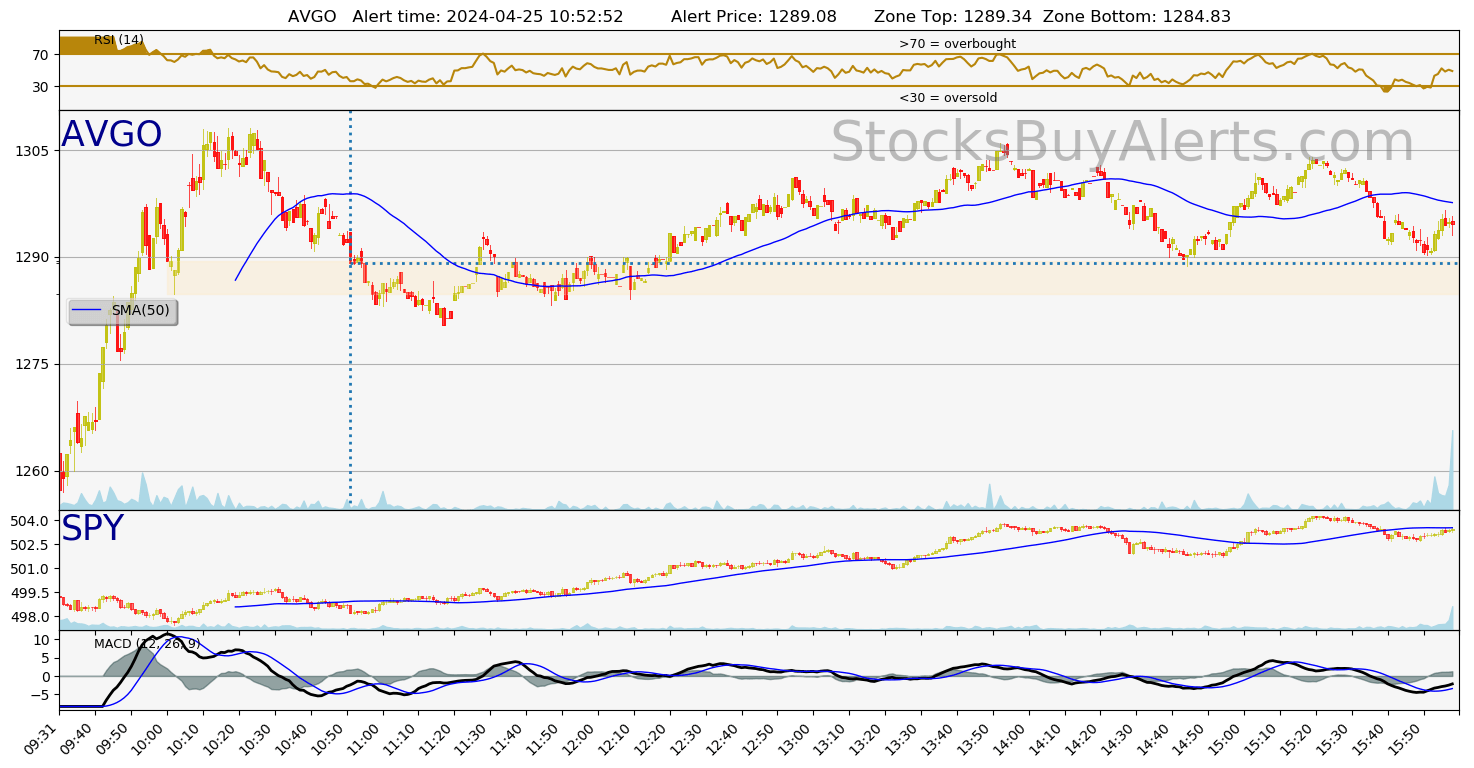Click the end-of-day volume spike in AVGO chart
The image size is (1474, 768).
point(1451,470)
